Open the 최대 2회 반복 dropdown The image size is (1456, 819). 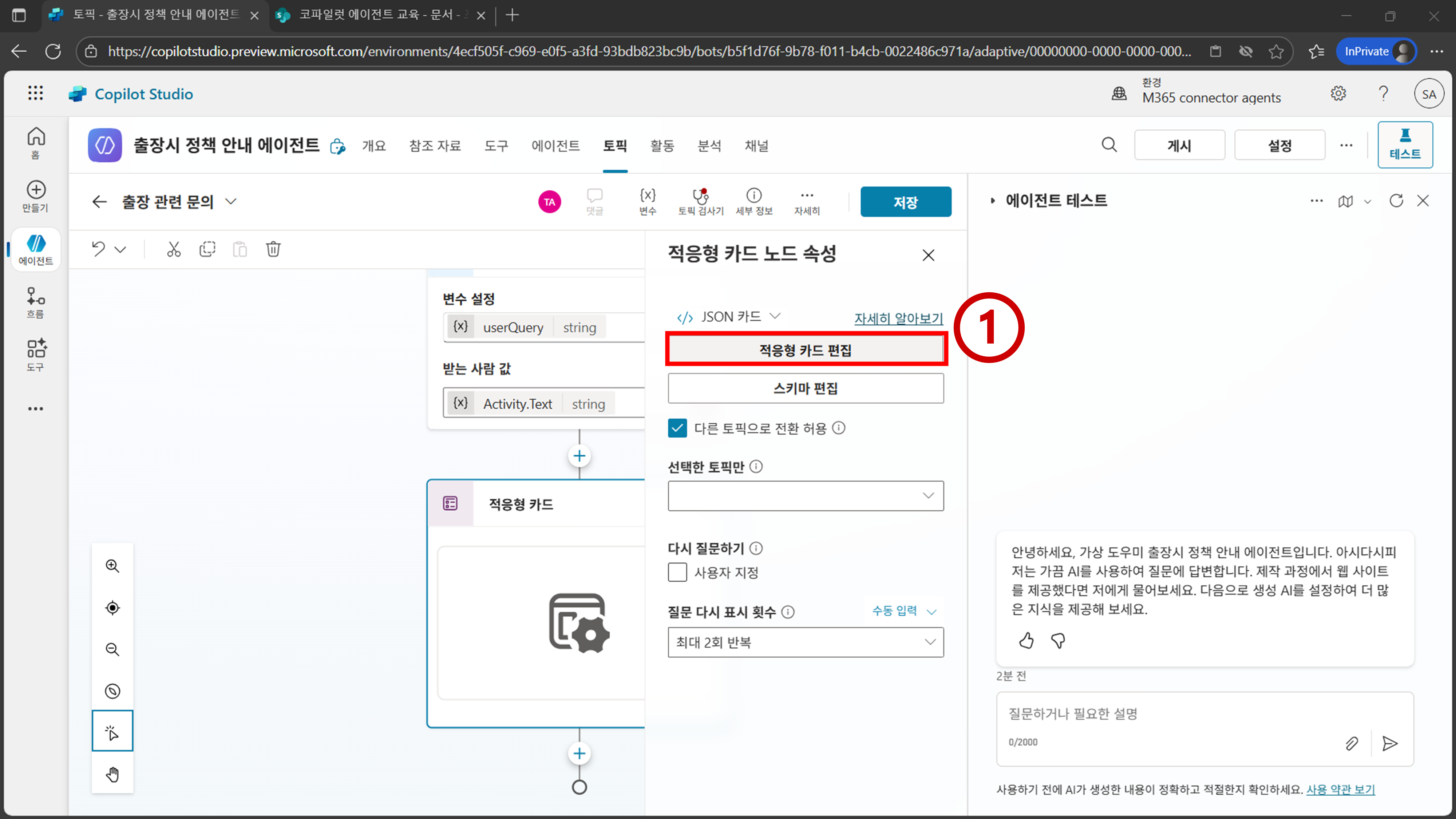(805, 642)
